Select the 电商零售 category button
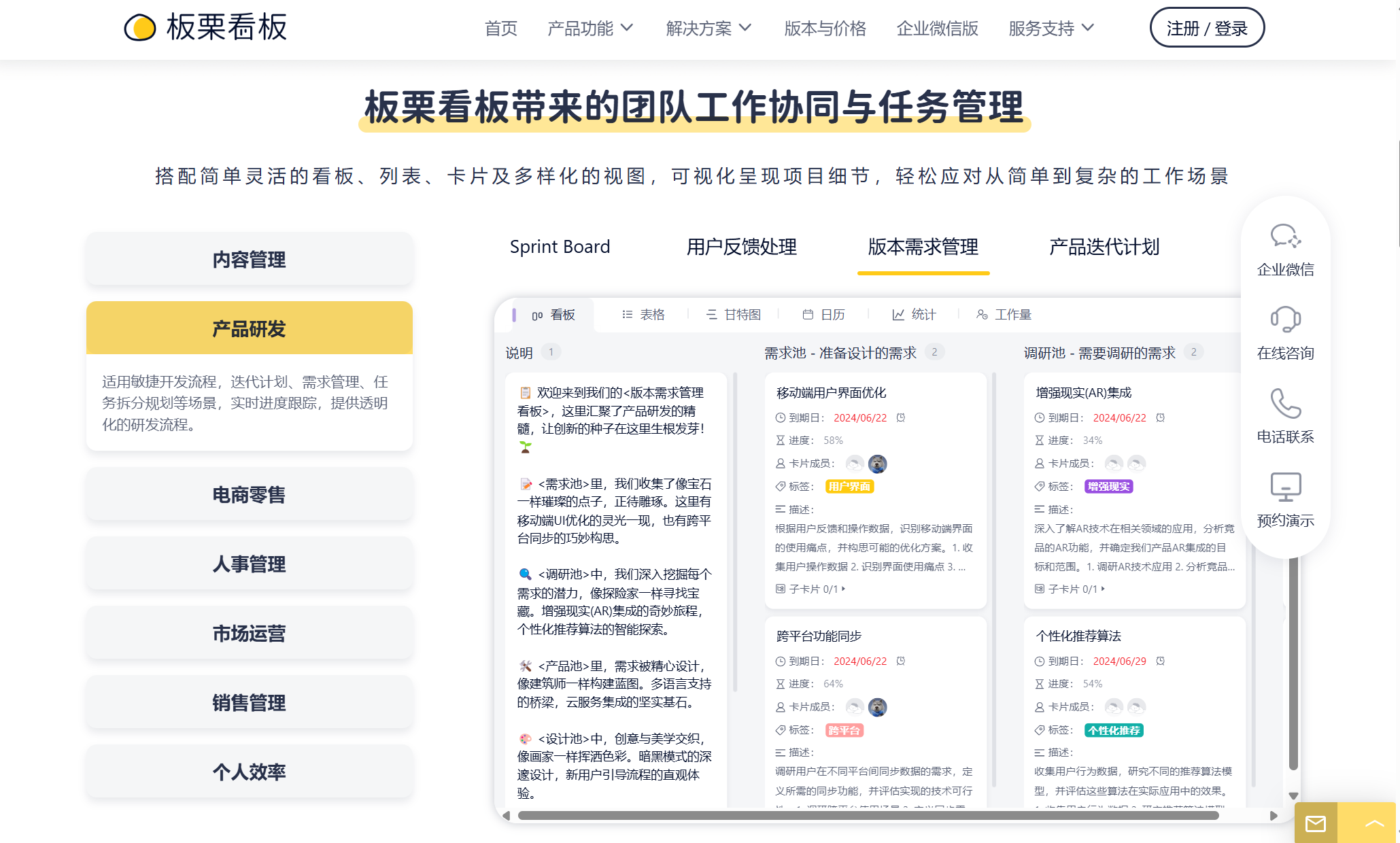 pyautogui.click(x=249, y=495)
